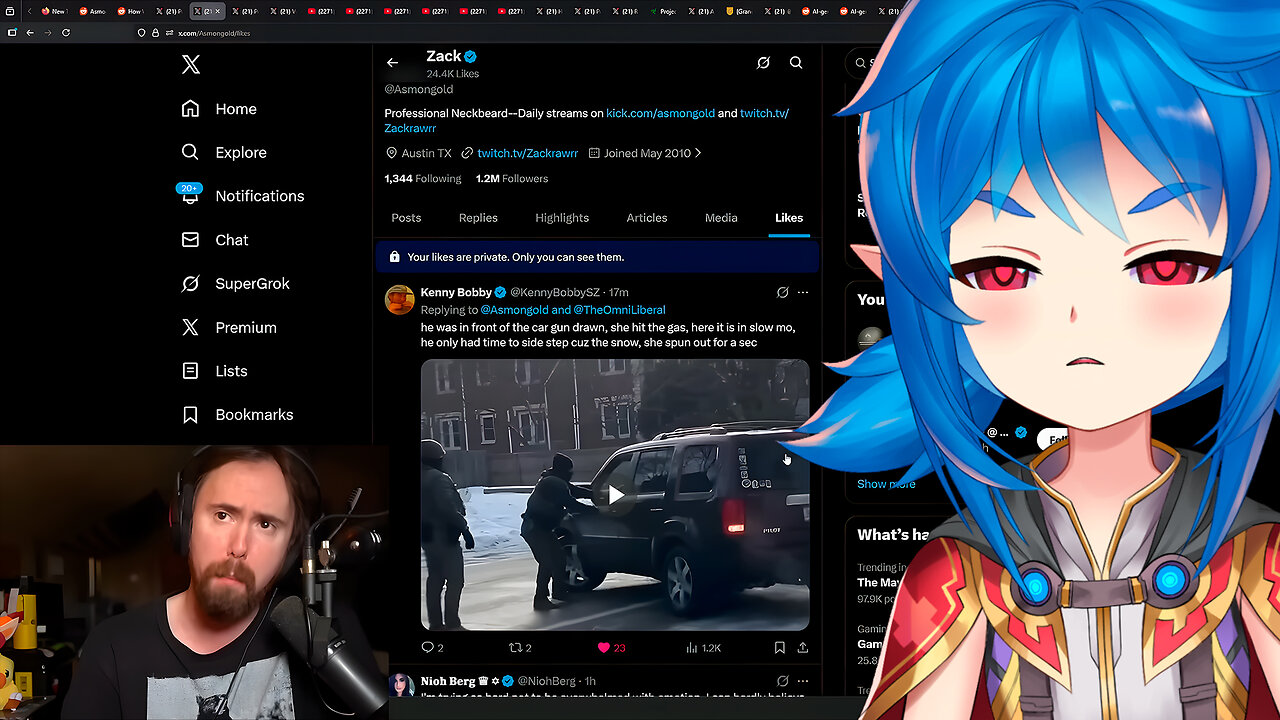Open Lists in the sidebar
1280x720 pixels.
214,371
